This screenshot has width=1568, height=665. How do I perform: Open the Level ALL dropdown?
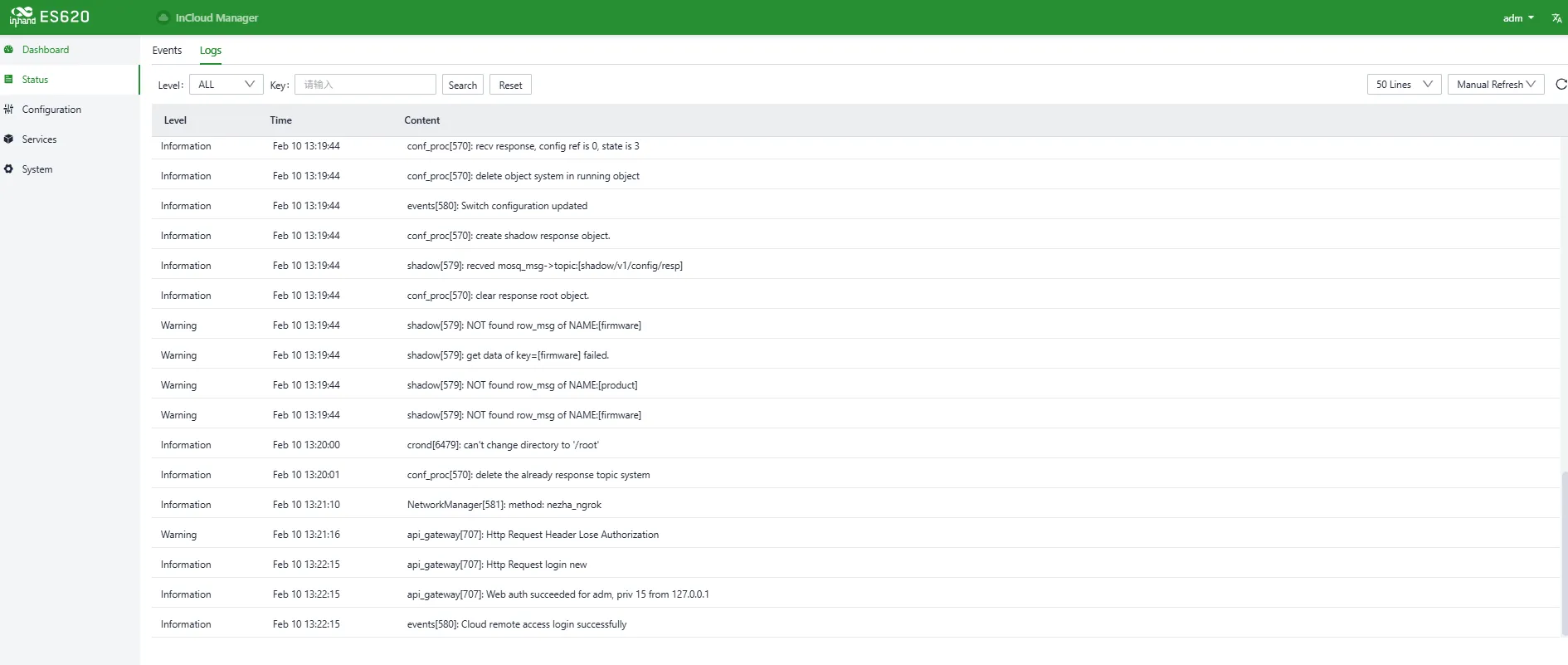tap(226, 85)
